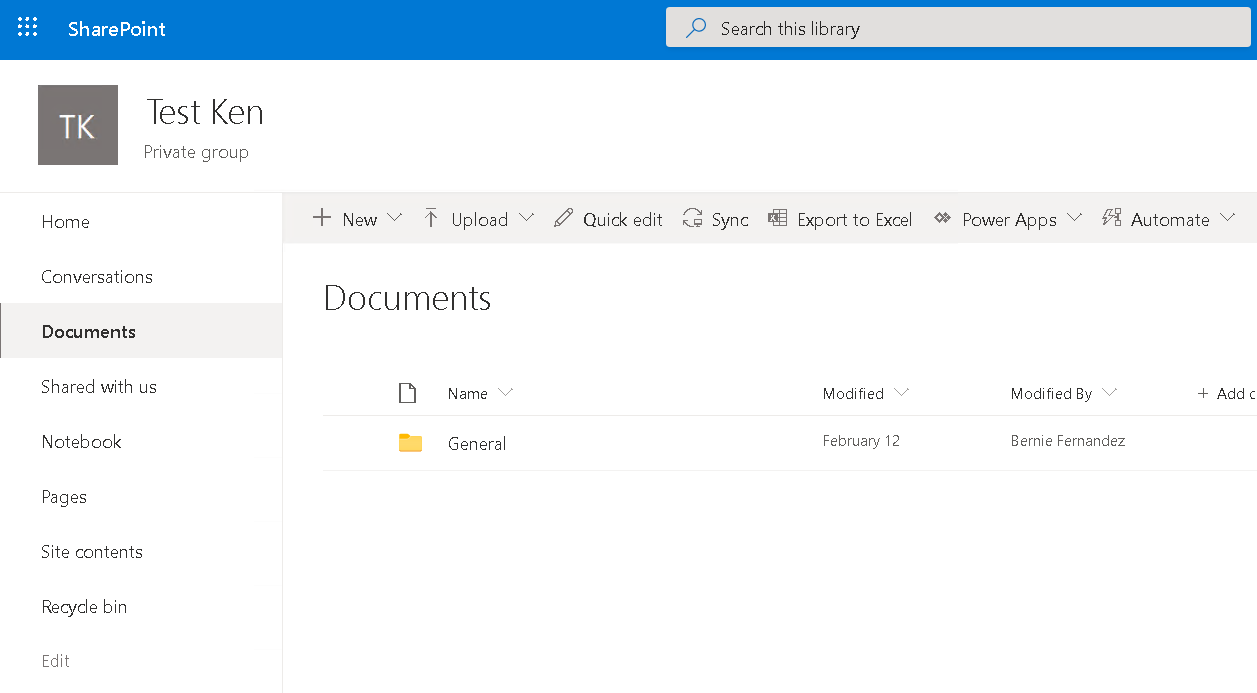Click the Sync icon
Image resolution: width=1257 pixels, height=693 pixels.
tap(692, 218)
